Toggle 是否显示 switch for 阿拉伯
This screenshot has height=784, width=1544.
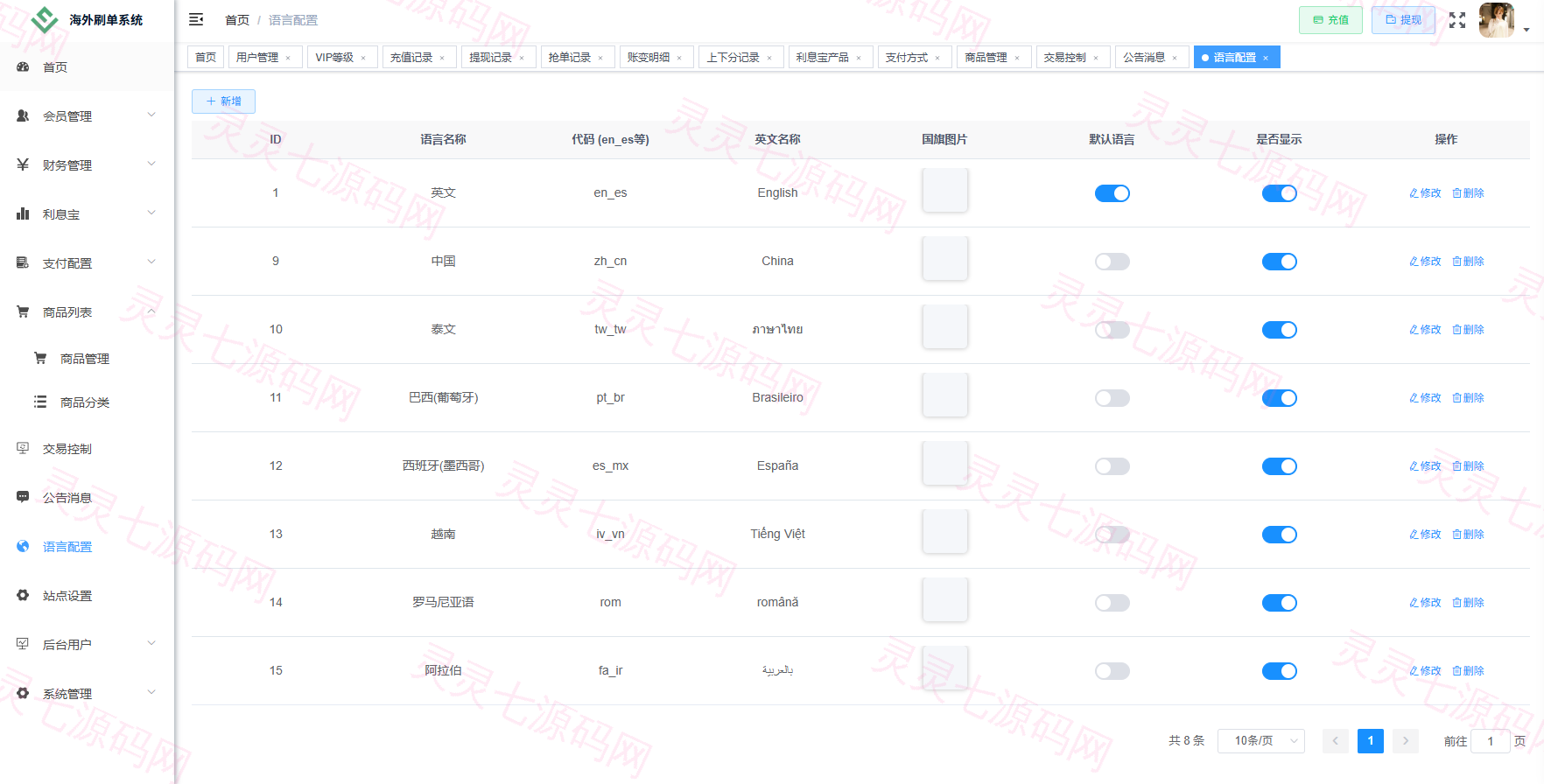click(1279, 671)
